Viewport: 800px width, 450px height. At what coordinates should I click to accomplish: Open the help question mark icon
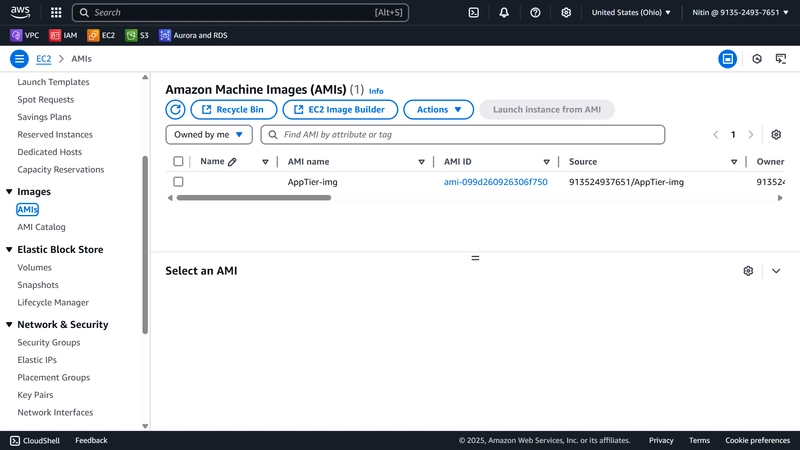(x=535, y=12)
